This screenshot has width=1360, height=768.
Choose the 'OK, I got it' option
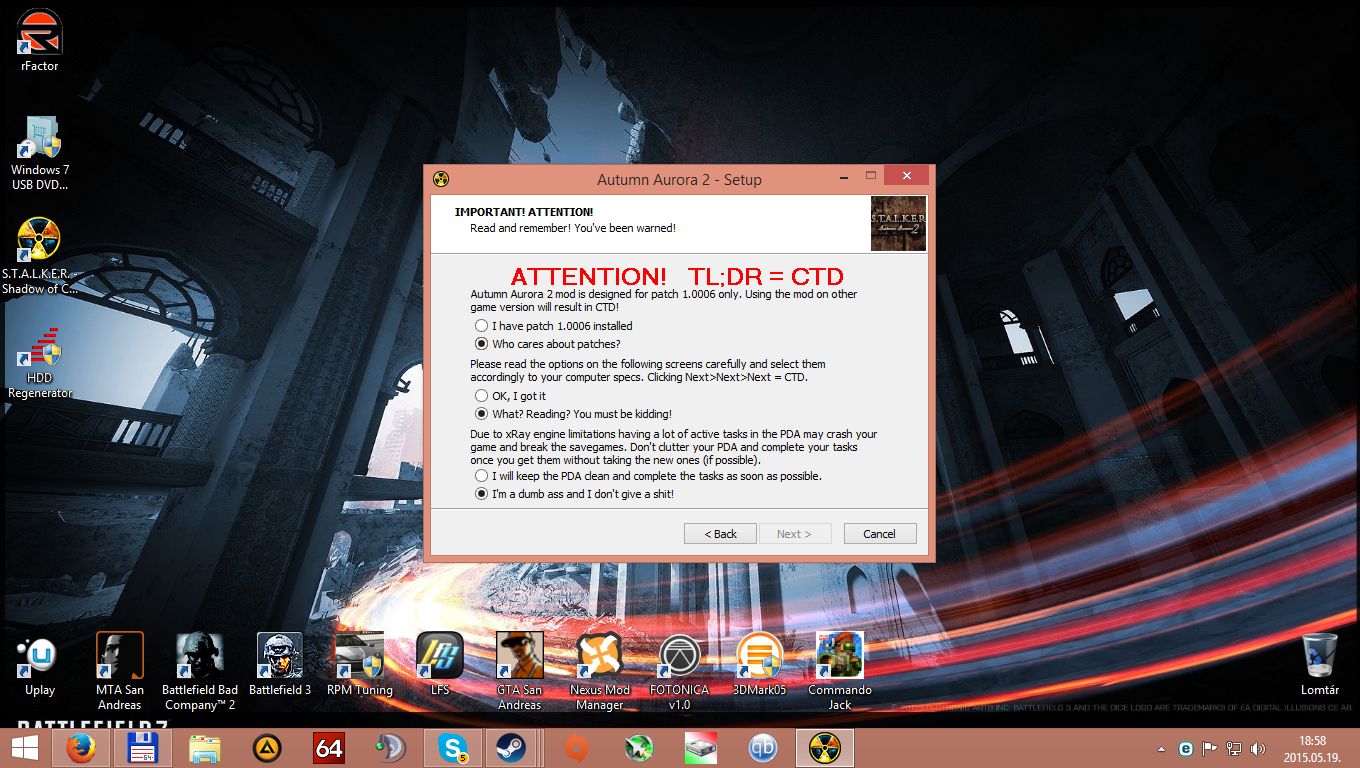(x=482, y=396)
